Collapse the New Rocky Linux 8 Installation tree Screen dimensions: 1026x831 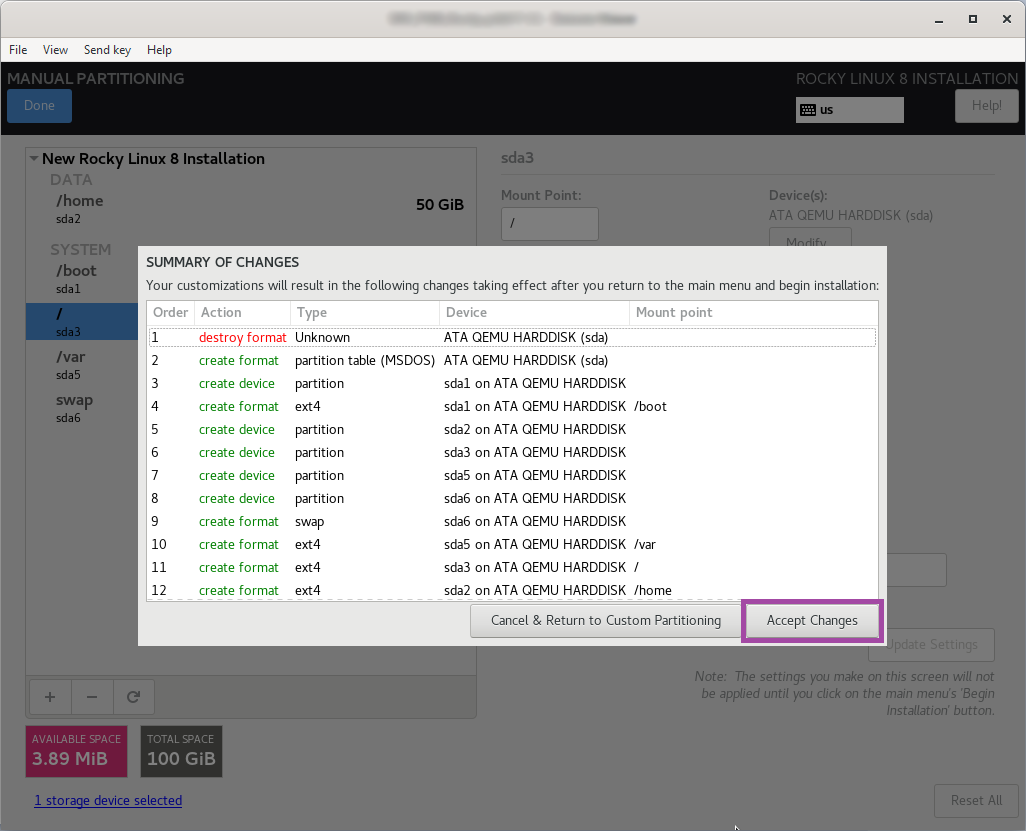tap(33, 158)
